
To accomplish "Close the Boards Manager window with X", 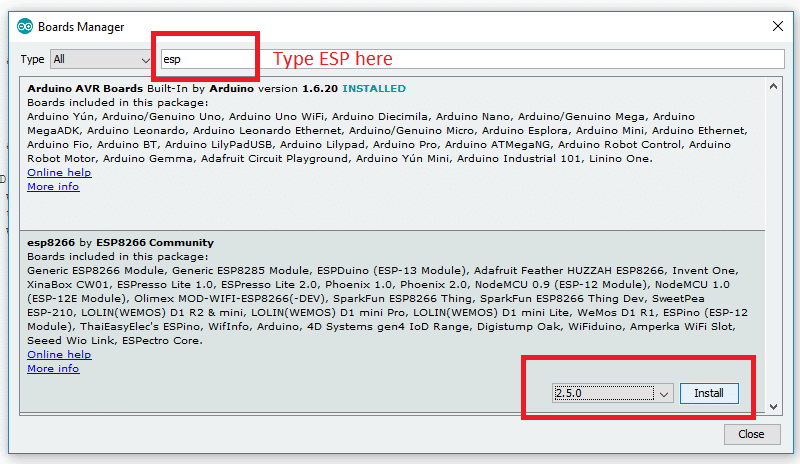I will click(778, 26).
